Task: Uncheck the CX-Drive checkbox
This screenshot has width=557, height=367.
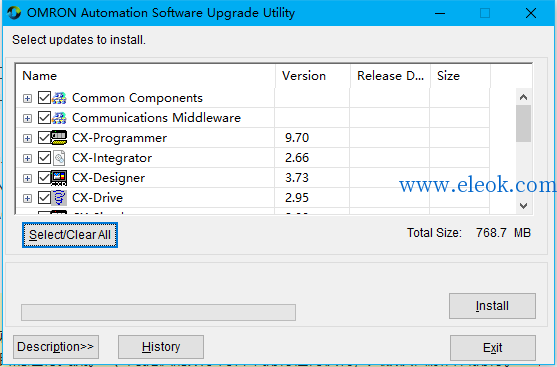Action: click(44, 198)
